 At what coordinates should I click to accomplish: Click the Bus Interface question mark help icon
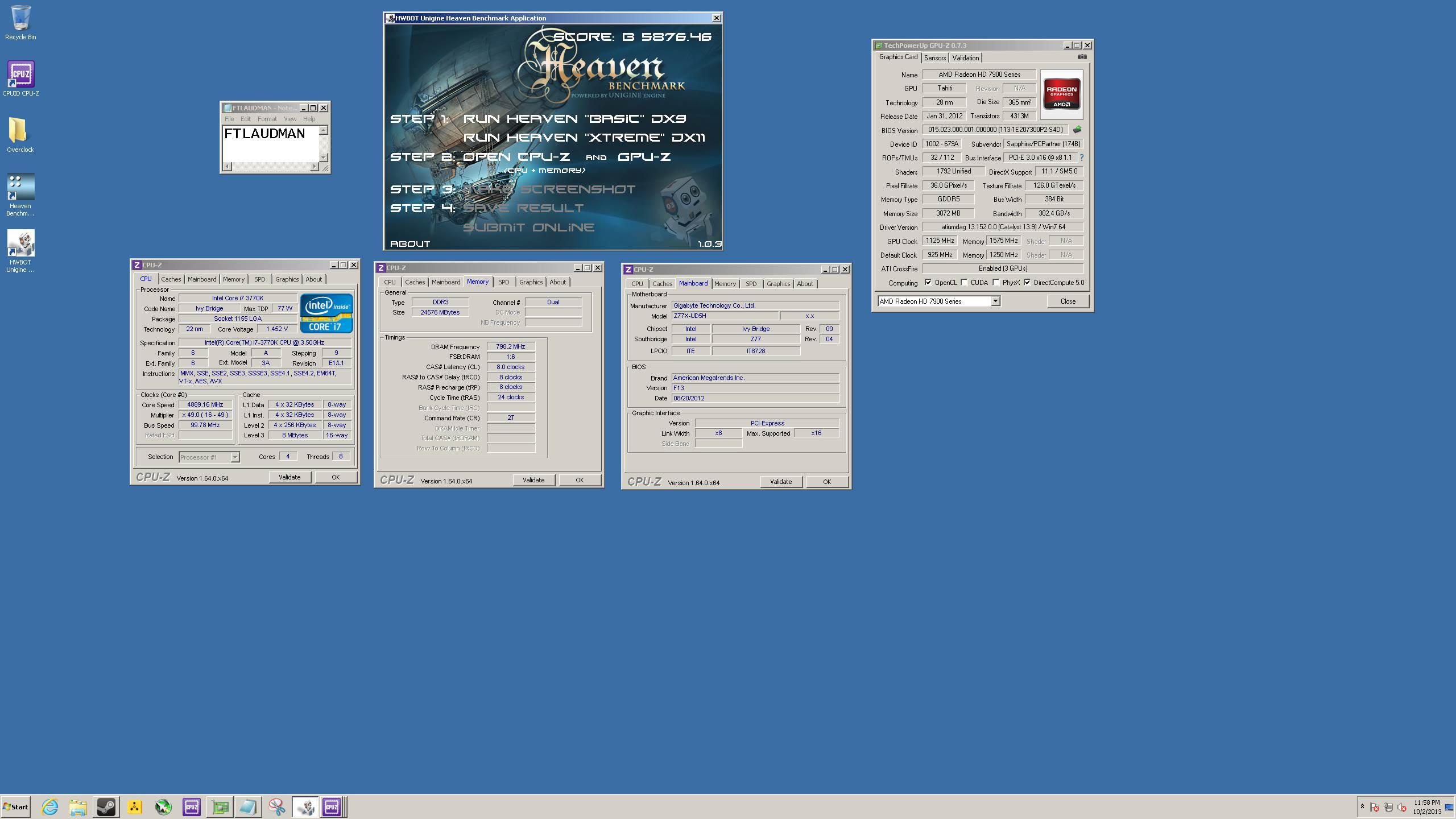pos(1081,158)
